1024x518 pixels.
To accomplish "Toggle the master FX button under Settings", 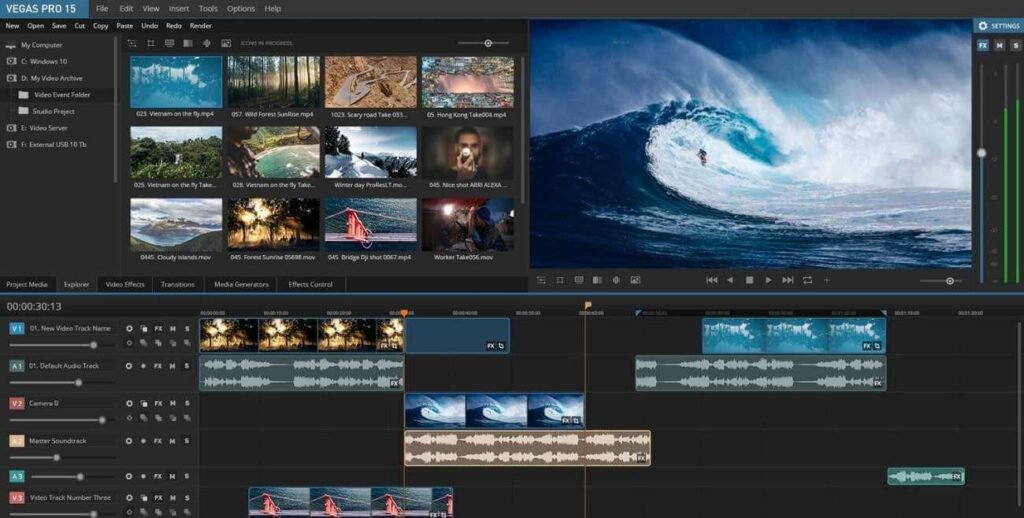I will [982, 46].
